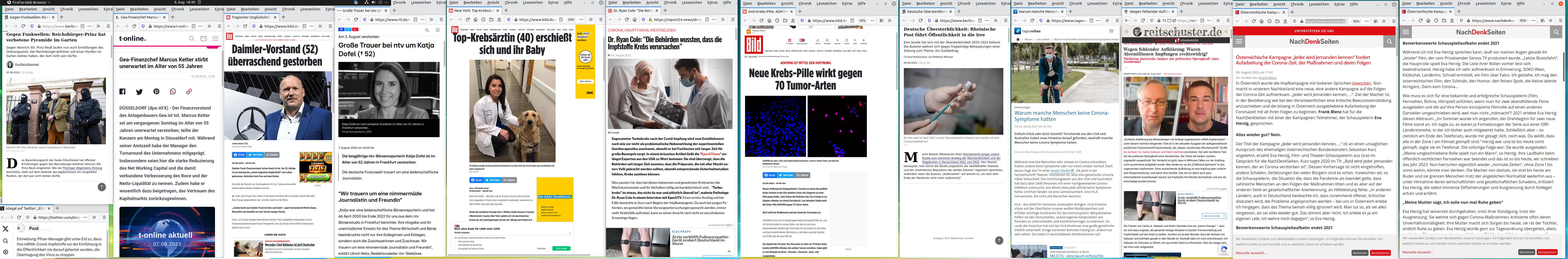The width and height of the screenshot is (1568, 259).
Task: Select the 'Tragischer Unglücksfall' tab
Action: (x=252, y=17)
